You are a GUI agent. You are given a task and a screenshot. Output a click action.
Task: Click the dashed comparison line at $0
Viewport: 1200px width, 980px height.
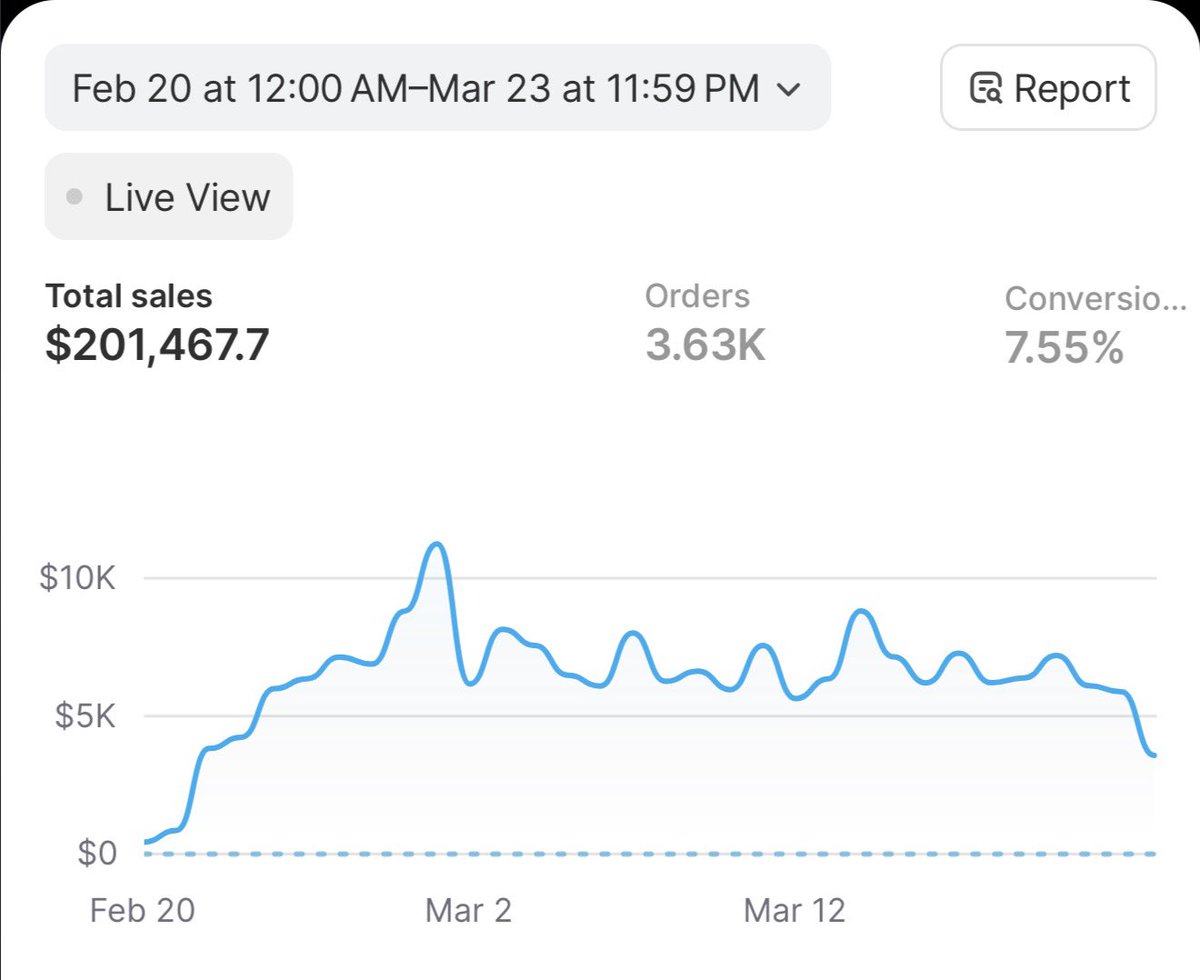pos(651,853)
